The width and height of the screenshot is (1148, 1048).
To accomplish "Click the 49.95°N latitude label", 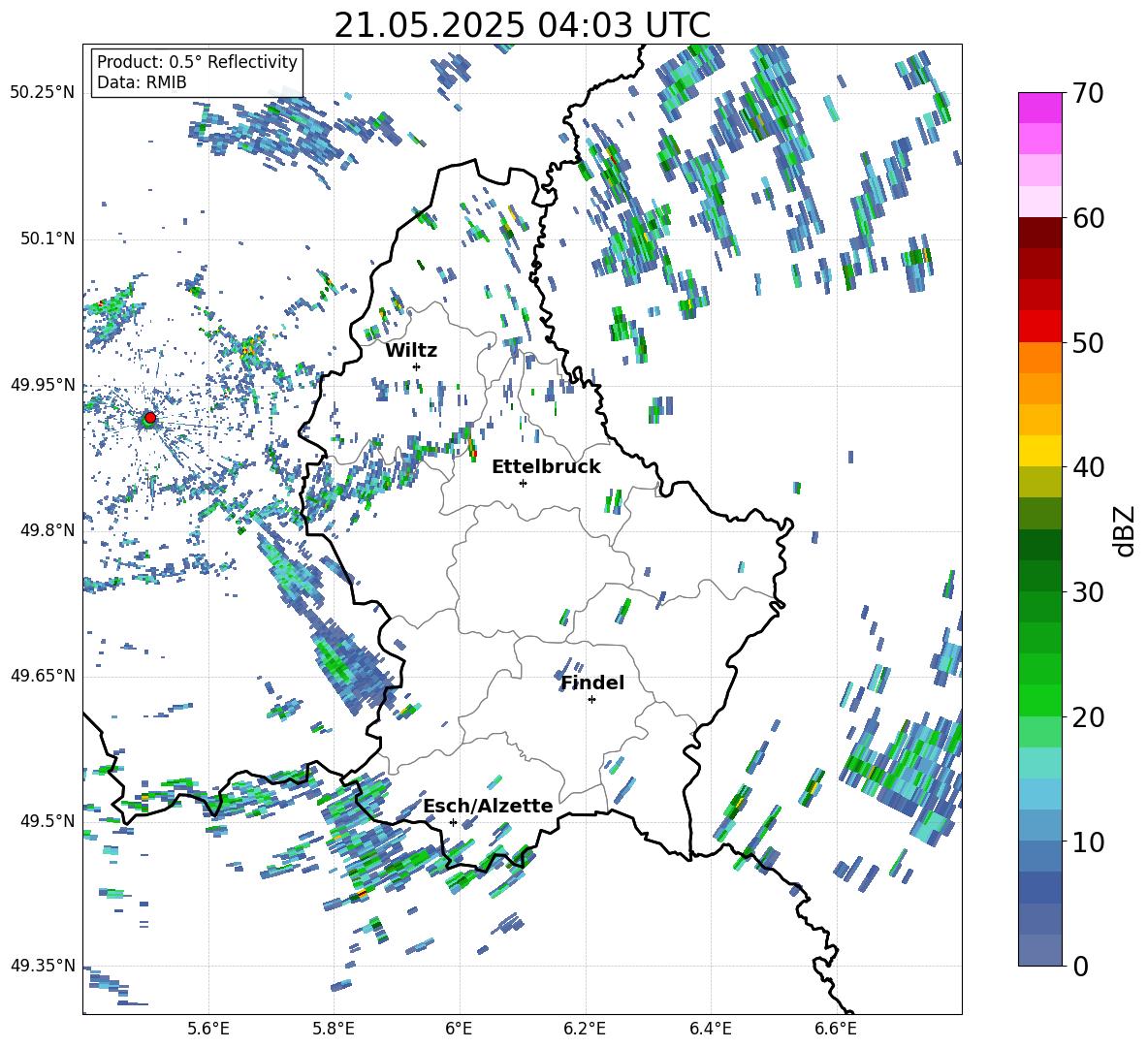I will point(43,385).
